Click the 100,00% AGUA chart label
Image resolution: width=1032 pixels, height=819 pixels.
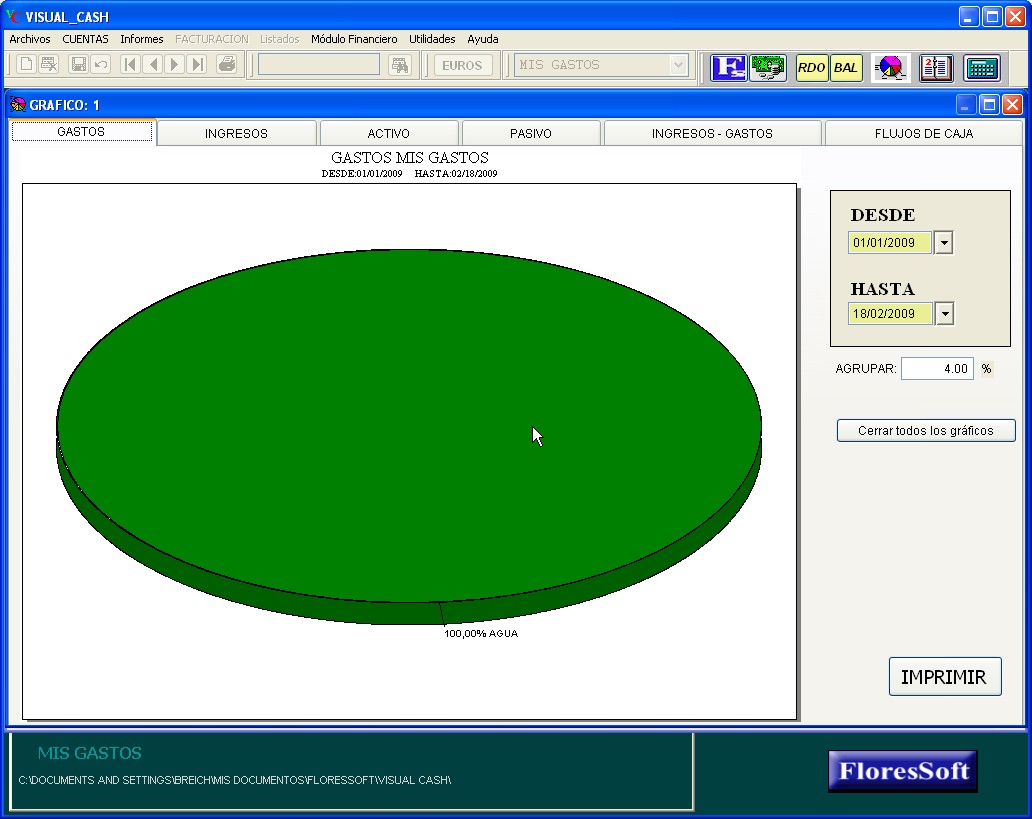tap(481, 633)
